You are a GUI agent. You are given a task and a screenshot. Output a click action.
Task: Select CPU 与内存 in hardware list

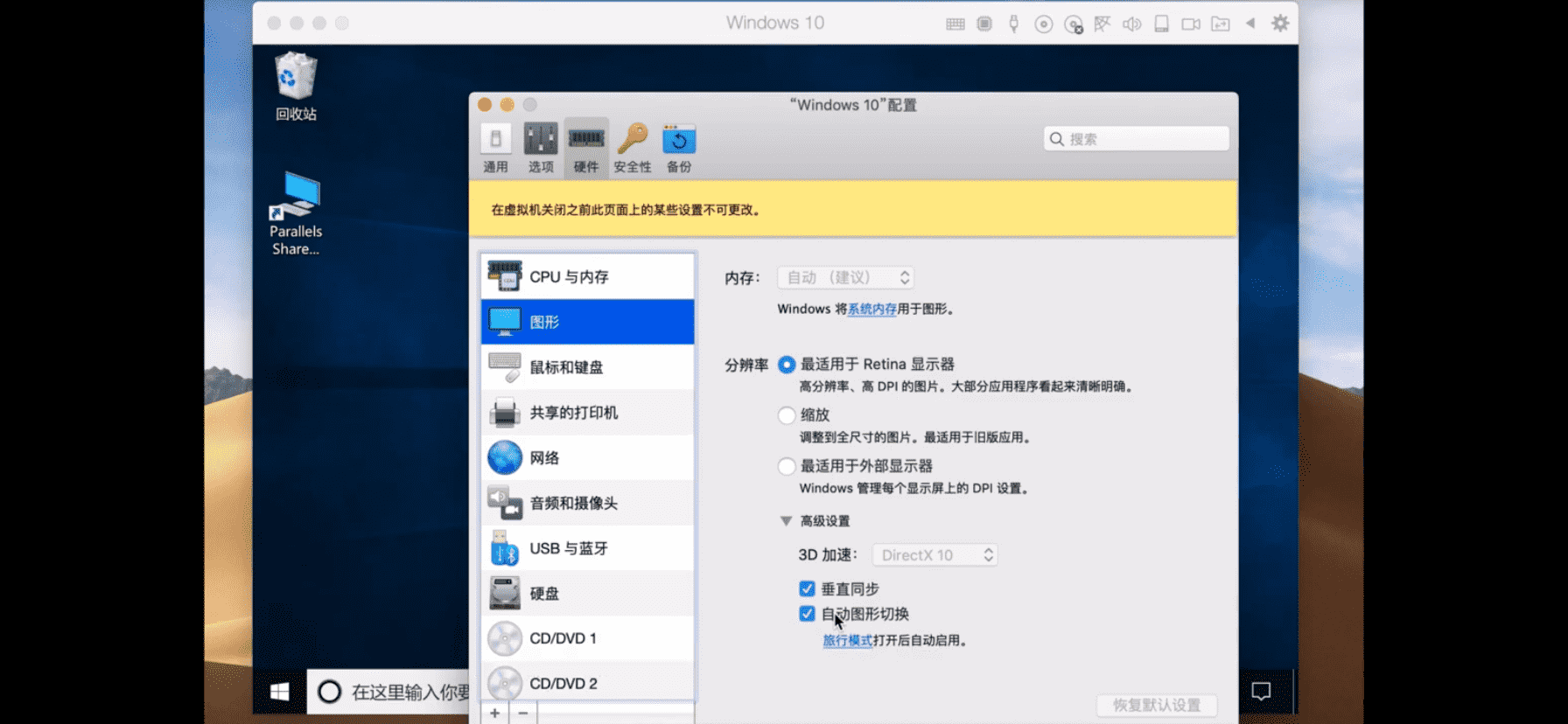[x=587, y=276]
